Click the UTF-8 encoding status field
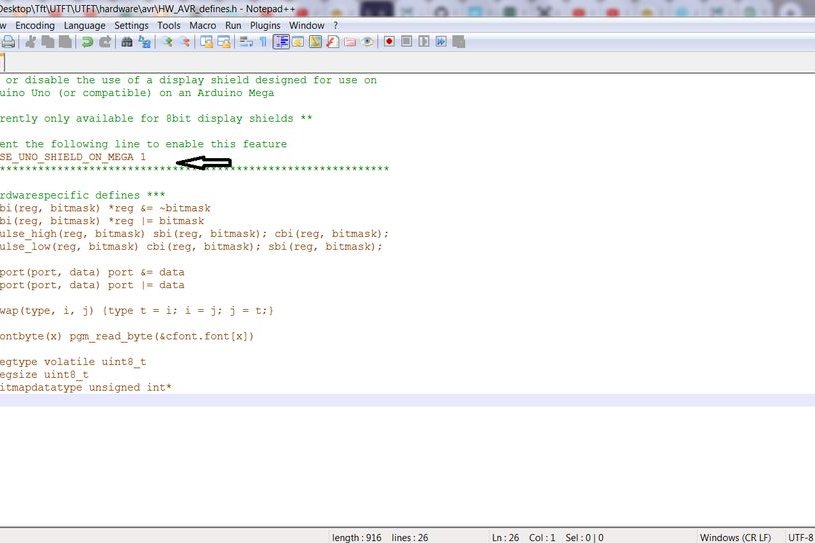Image resolution: width=815 pixels, height=543 pixels. tap(800, 537)
